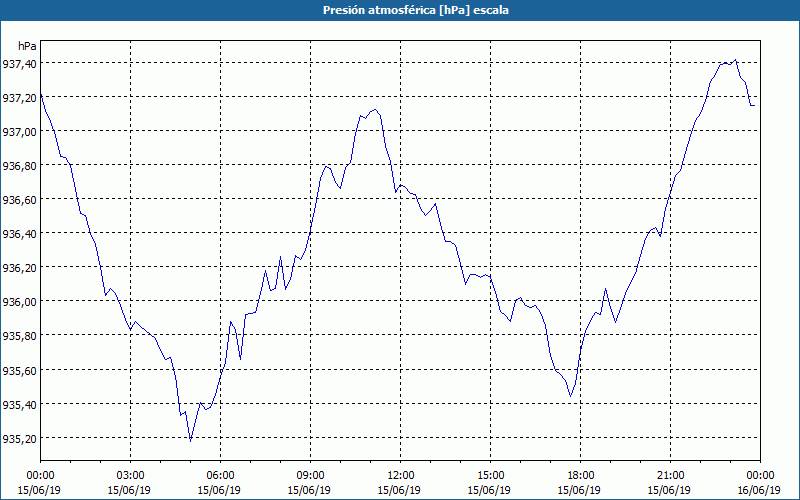Click the curve peak near 11:00
The width and height of the screenshot is (800, 500).
(375, 109)
